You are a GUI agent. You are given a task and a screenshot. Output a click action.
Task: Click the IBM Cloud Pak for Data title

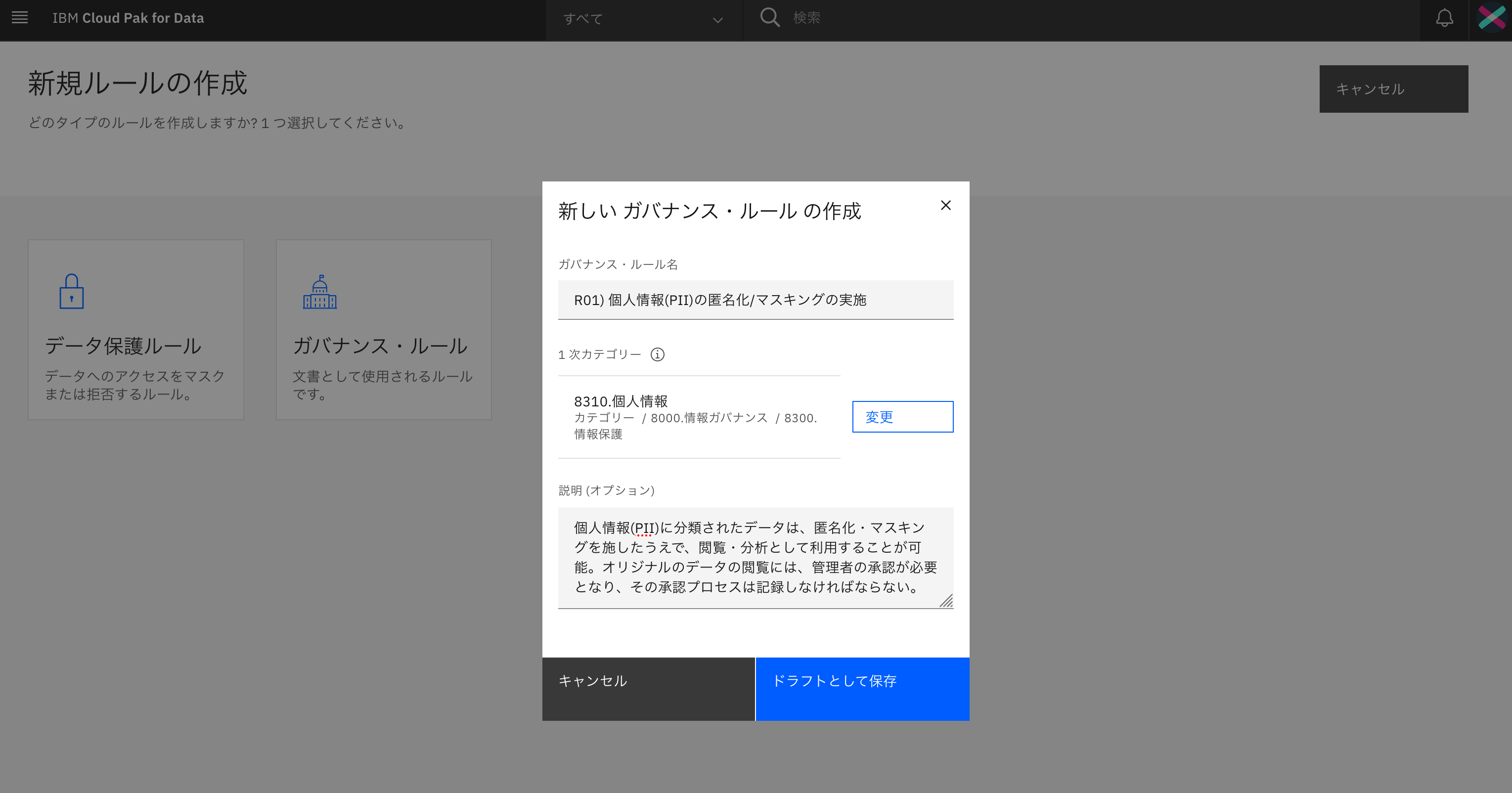point(128,18)
